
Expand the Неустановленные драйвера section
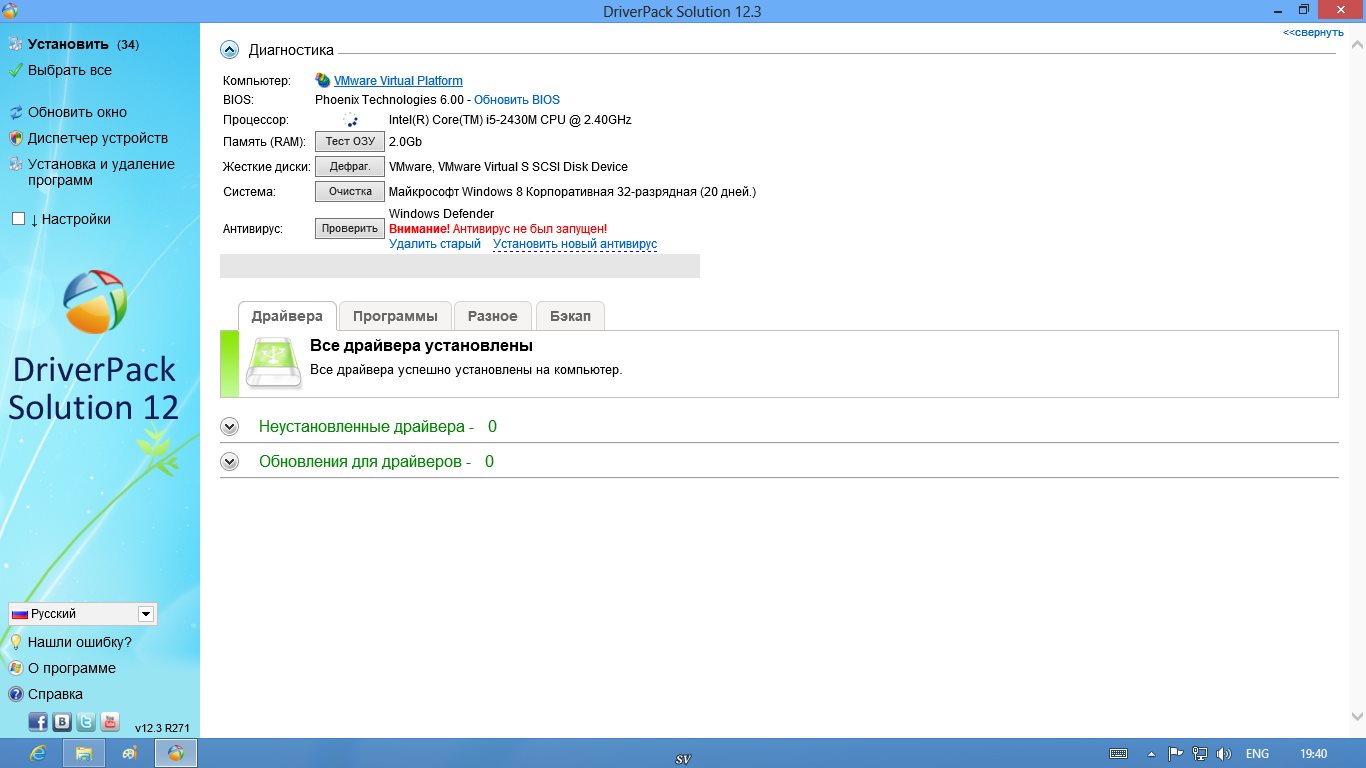pyautogui.click(x=230, y=427)
